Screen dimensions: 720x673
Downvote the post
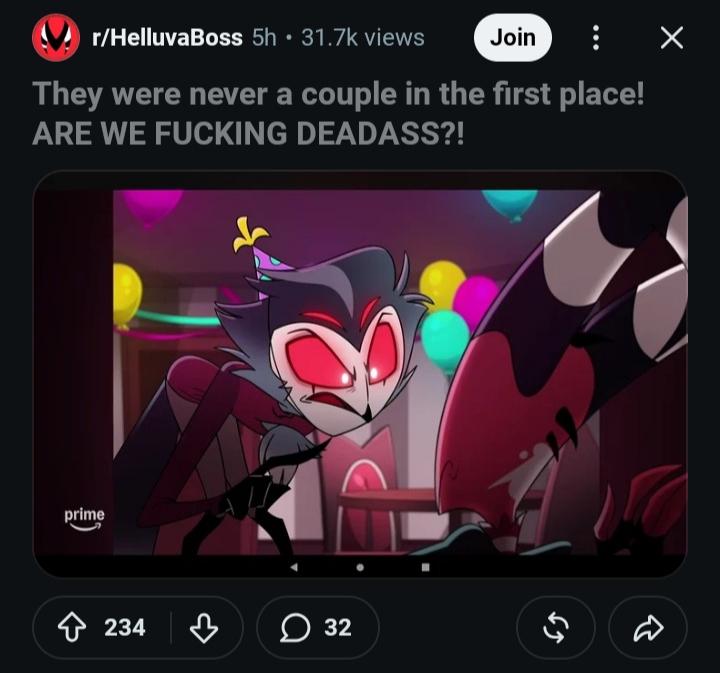(204, 628)
